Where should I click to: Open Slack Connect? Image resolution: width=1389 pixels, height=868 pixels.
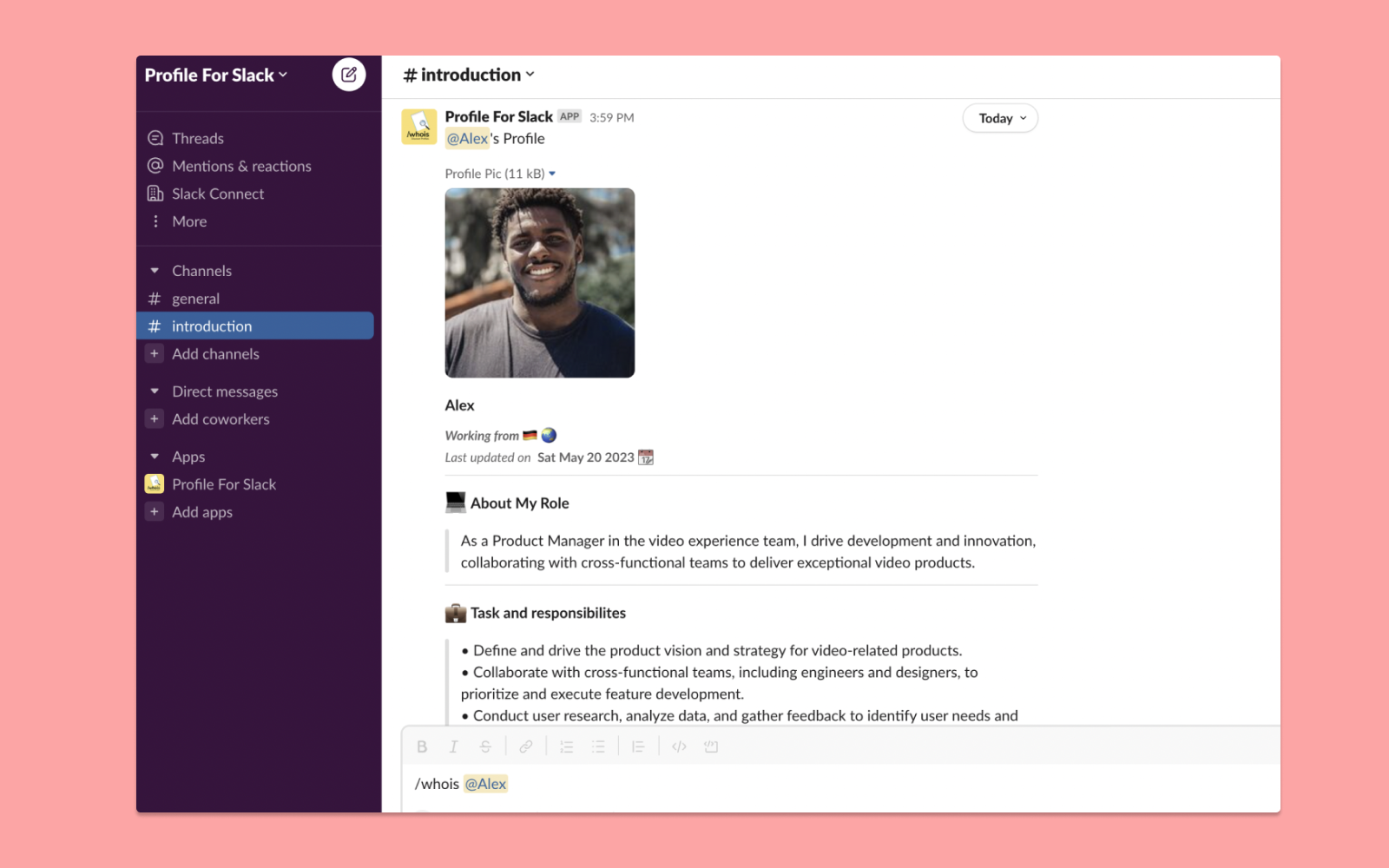(x=218, y=194)
